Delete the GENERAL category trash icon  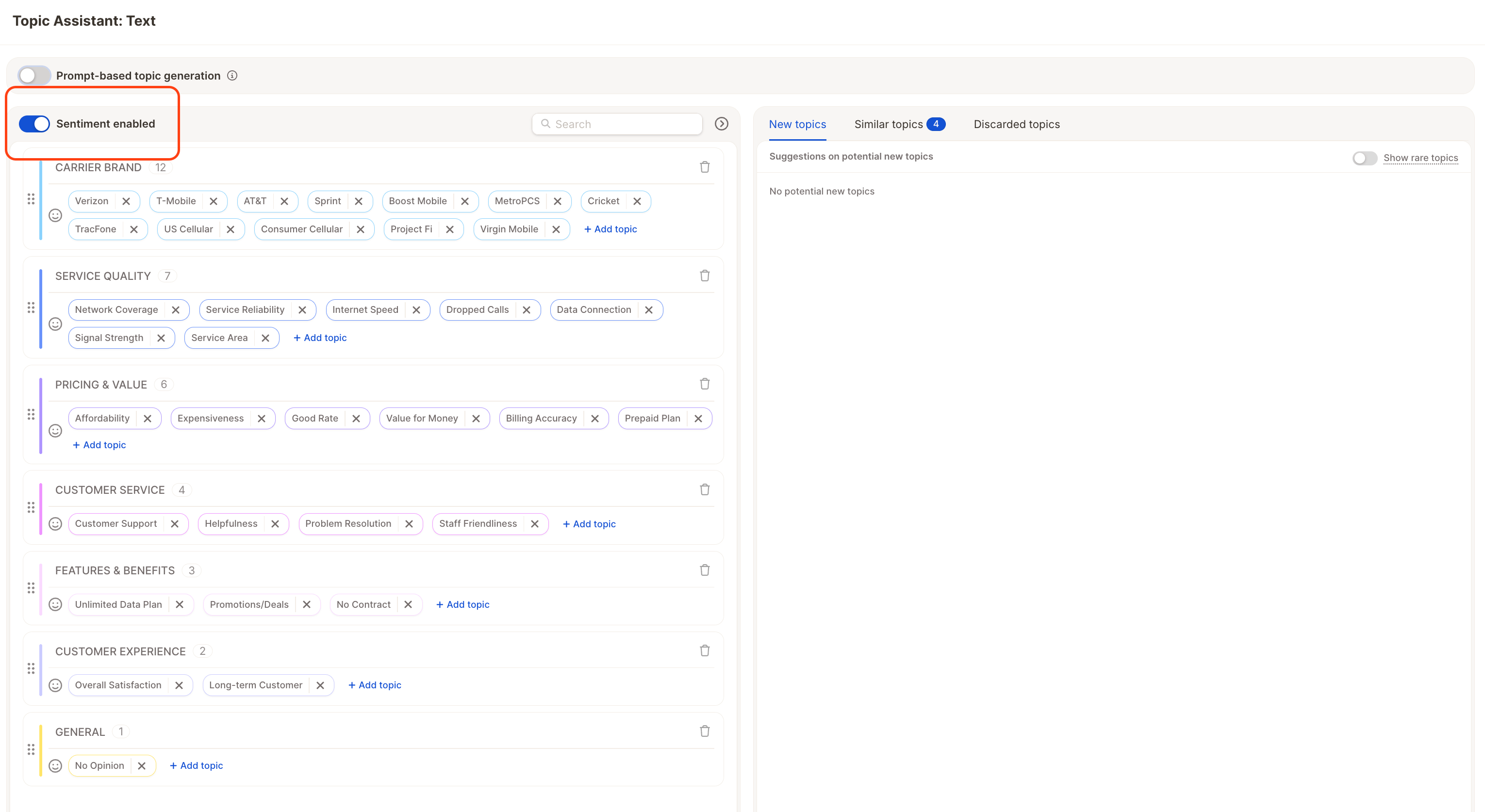[705, 731]
